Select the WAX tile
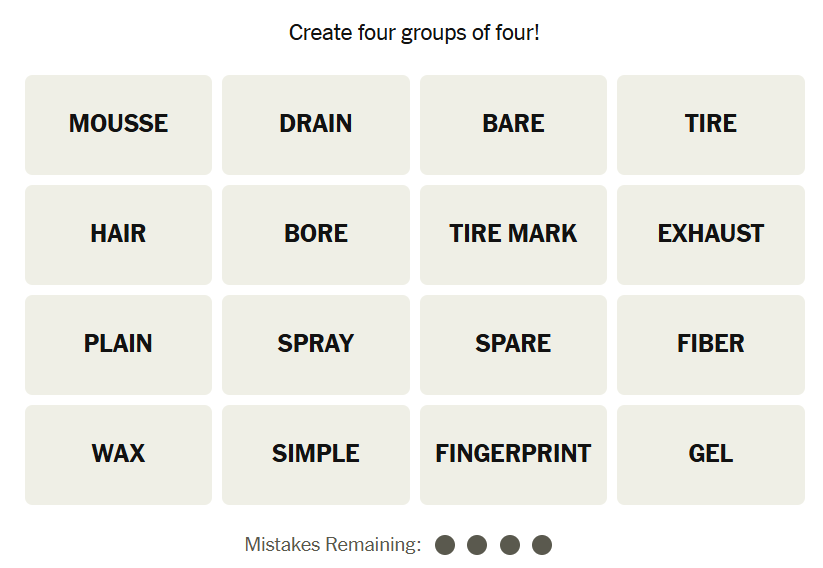Screen dimensions: 823x568 point(118,454)
